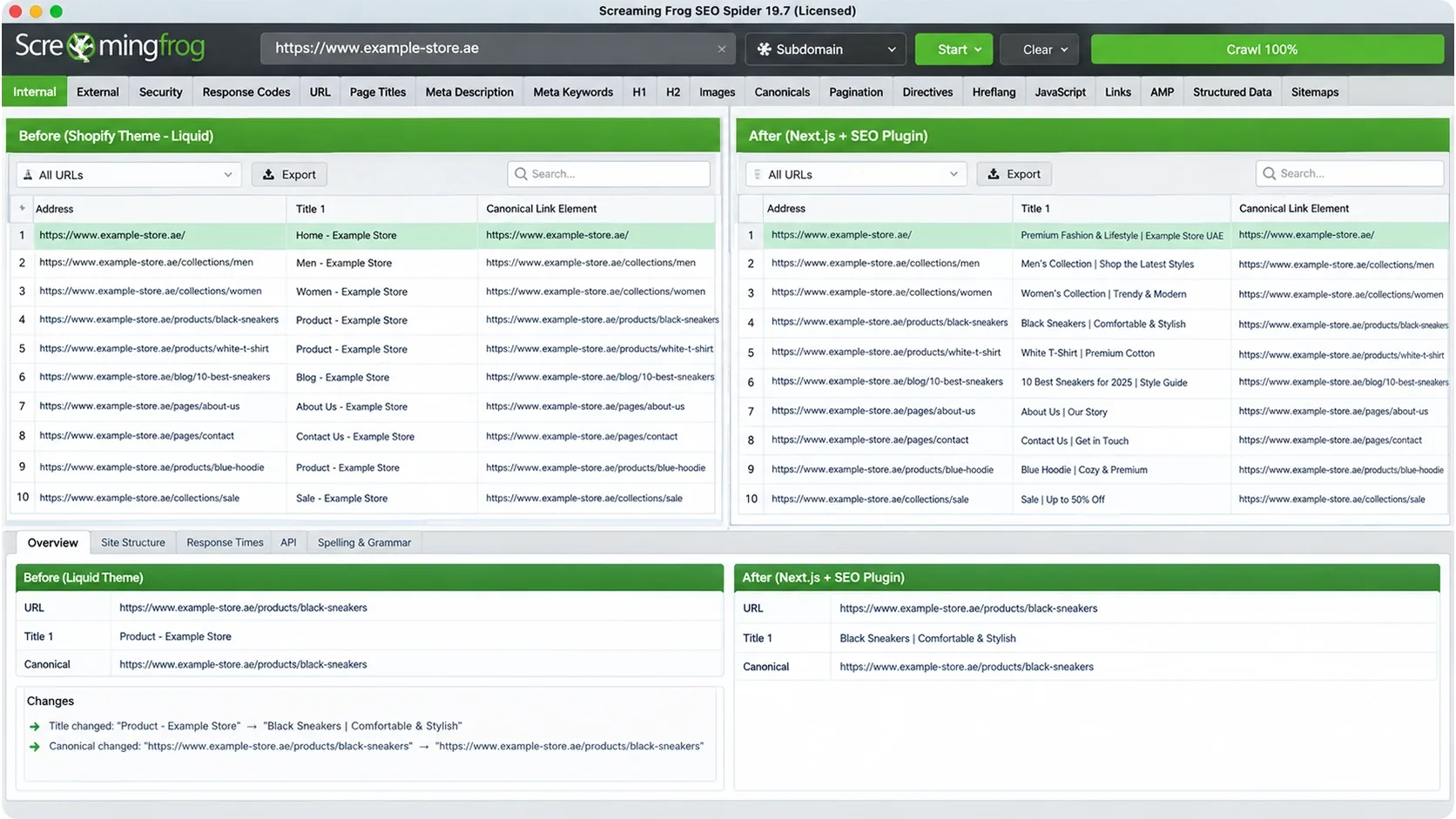This screenshot has height=819, width=1456.
Task: Click the Screaming Frog logo
Action: 110,47
